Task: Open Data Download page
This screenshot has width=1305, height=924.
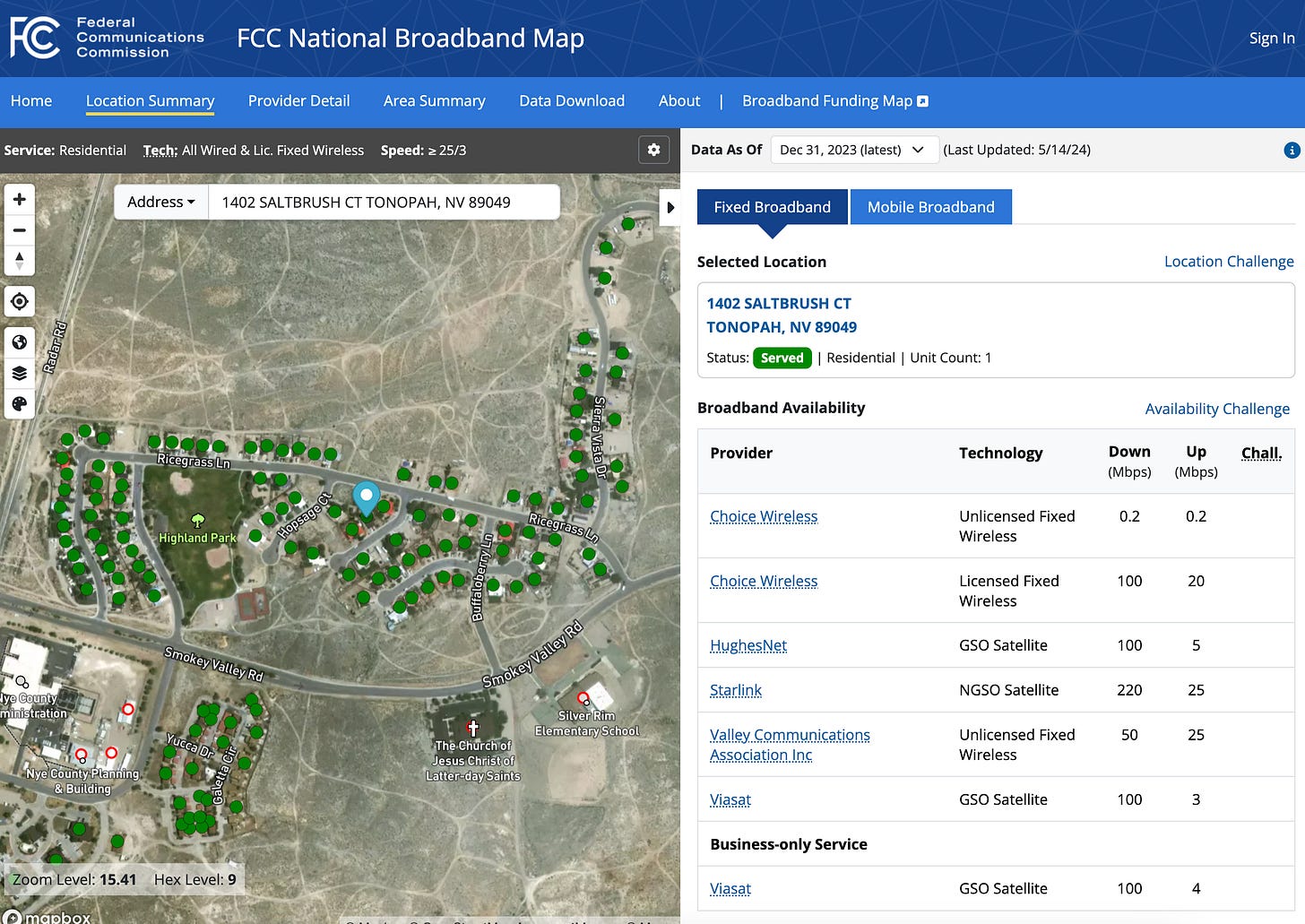Action: point(572,100)
